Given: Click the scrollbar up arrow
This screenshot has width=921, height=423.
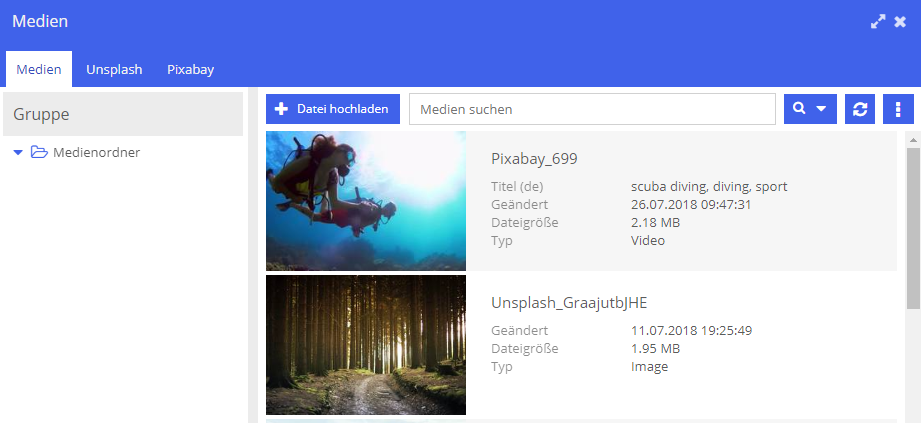Looking at the screenshot, I should 913,140.
